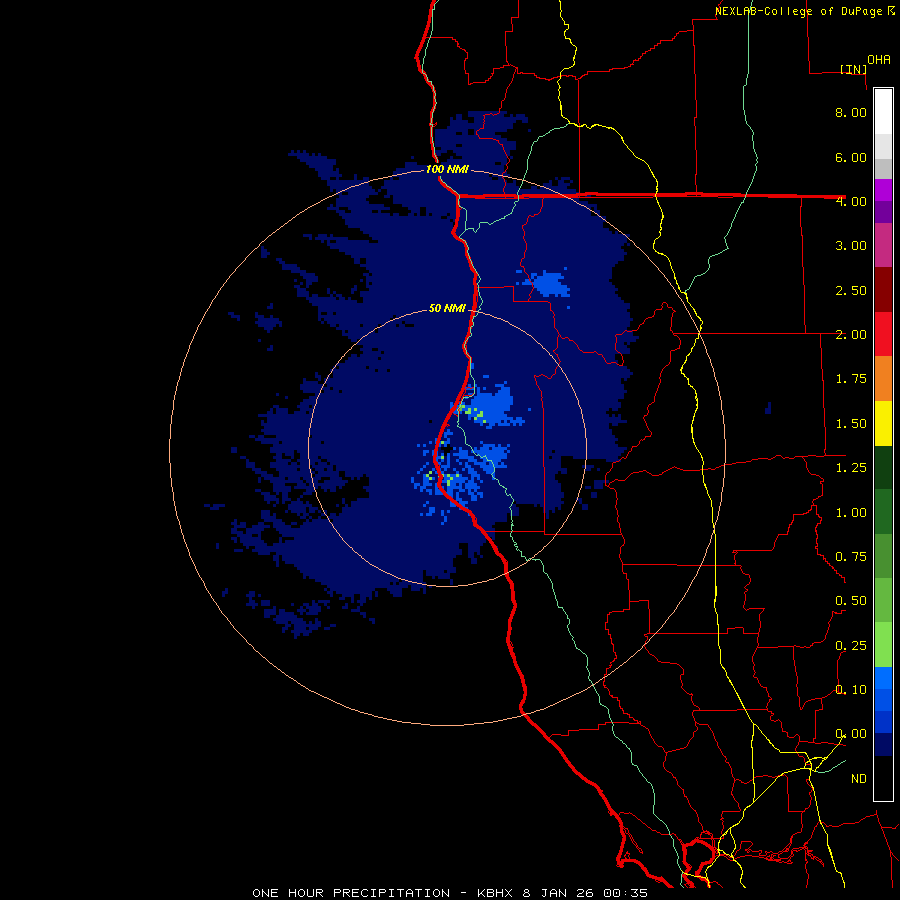Click the 3.00 legend value

(851, 246)
